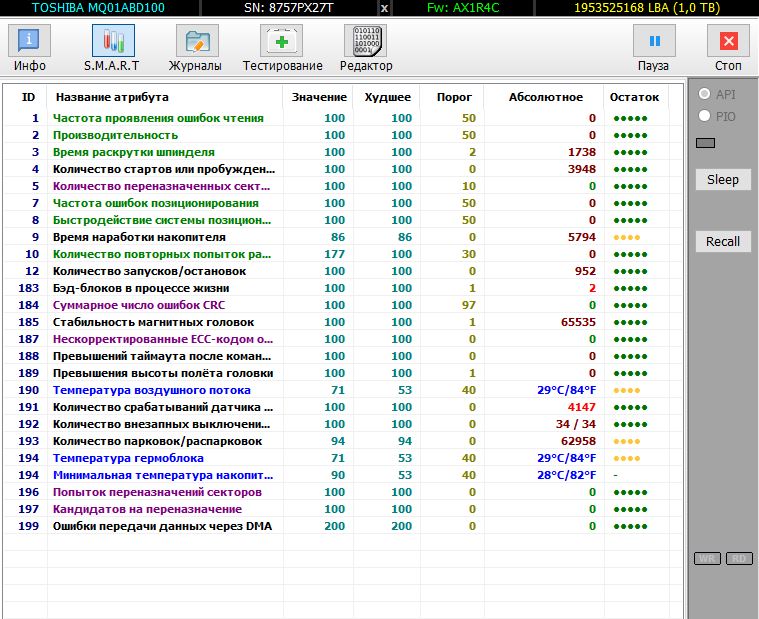The height and width of the screenshot is (619, 759).
Task: Click the ID column header
Action: (x=28, y=97)
